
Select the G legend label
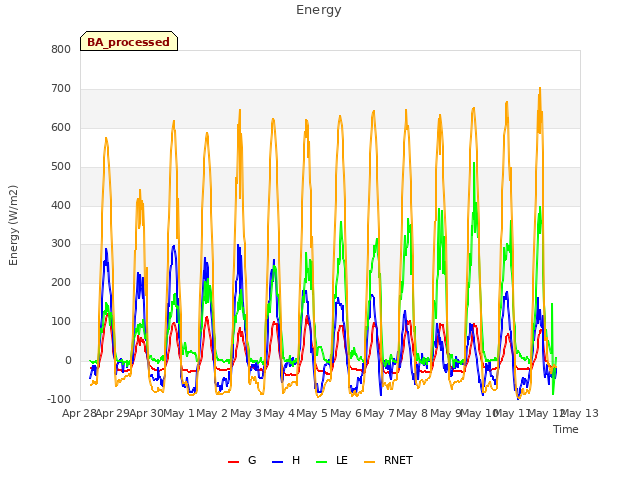(252, 460)
